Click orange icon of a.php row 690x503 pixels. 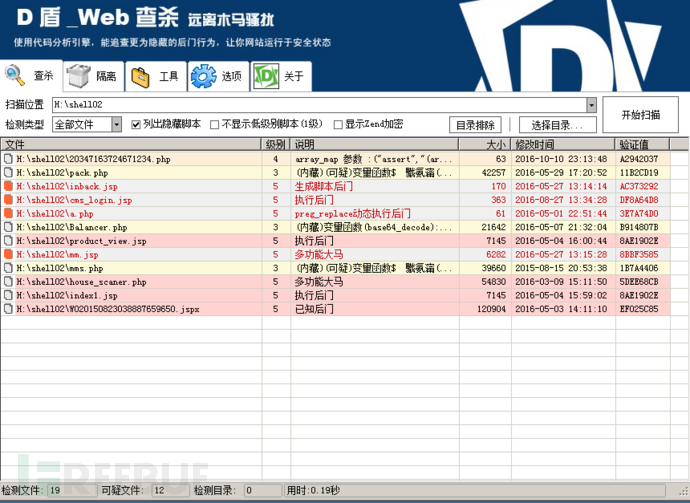pos(8,213)
